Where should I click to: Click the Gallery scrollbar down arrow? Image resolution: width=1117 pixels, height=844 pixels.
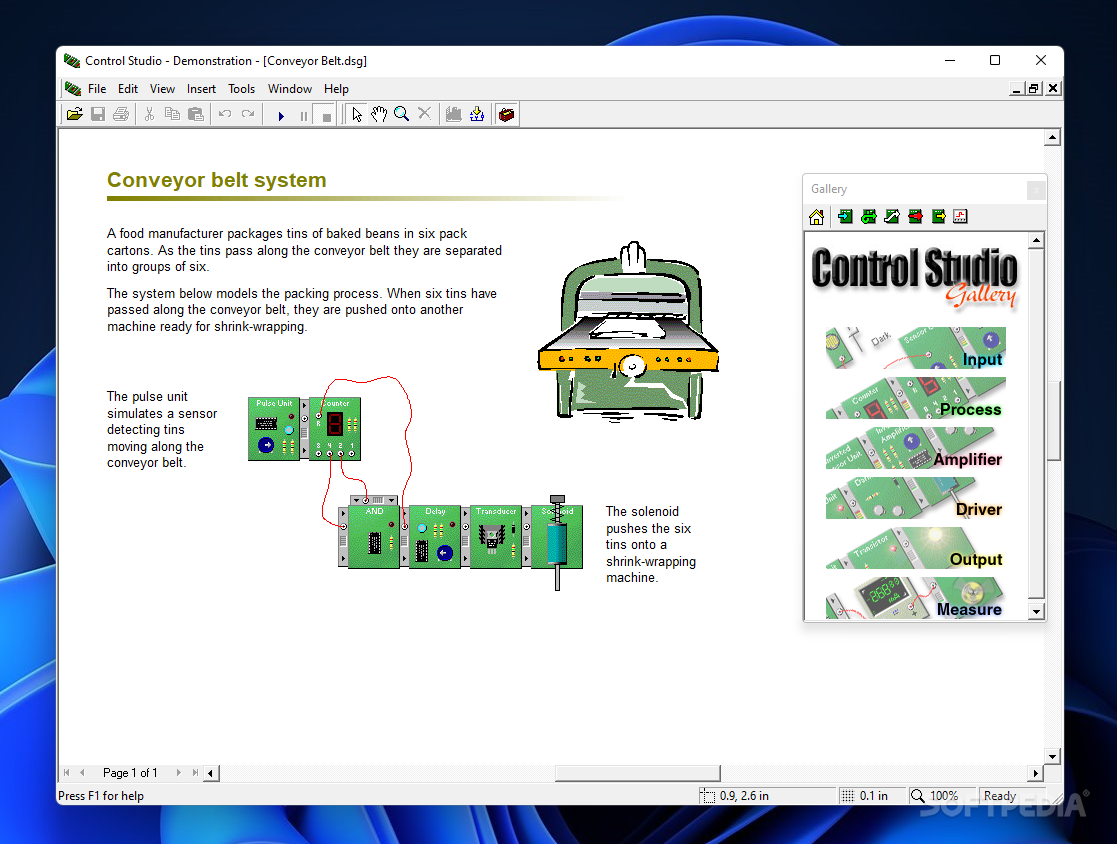pos(1037,611)
